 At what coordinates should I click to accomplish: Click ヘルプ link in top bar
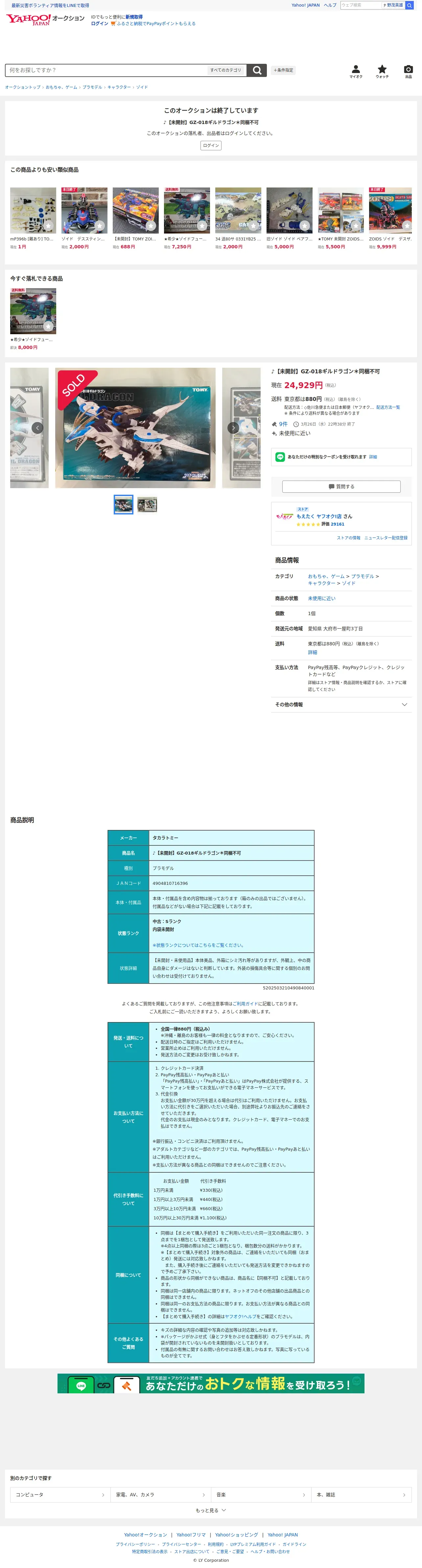pos(330,5)
